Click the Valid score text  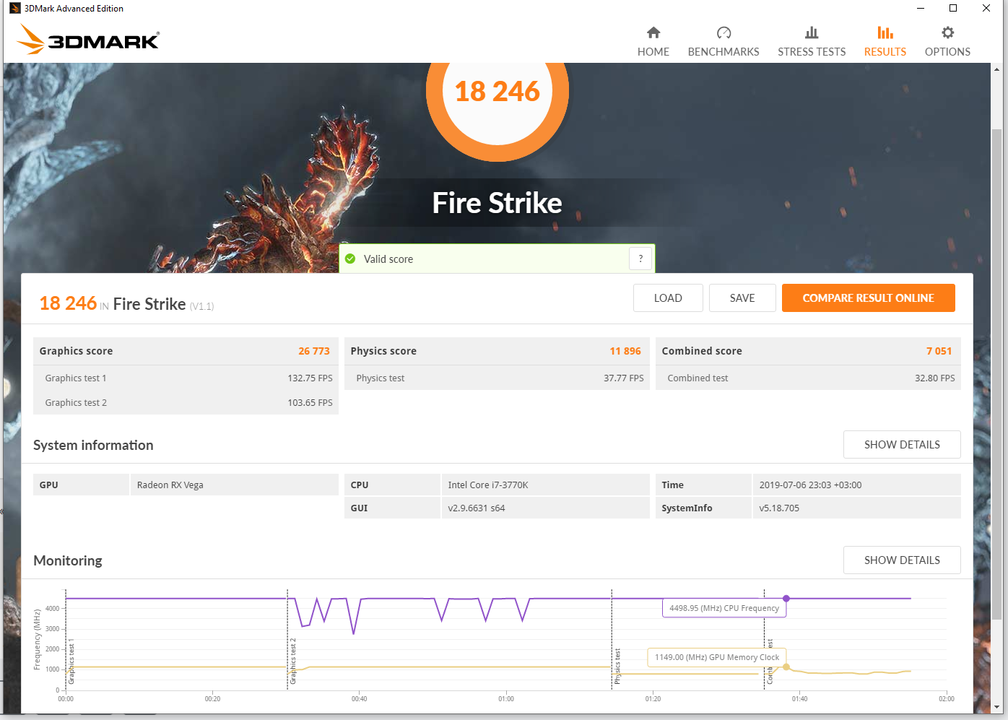(x=388, y=259)
